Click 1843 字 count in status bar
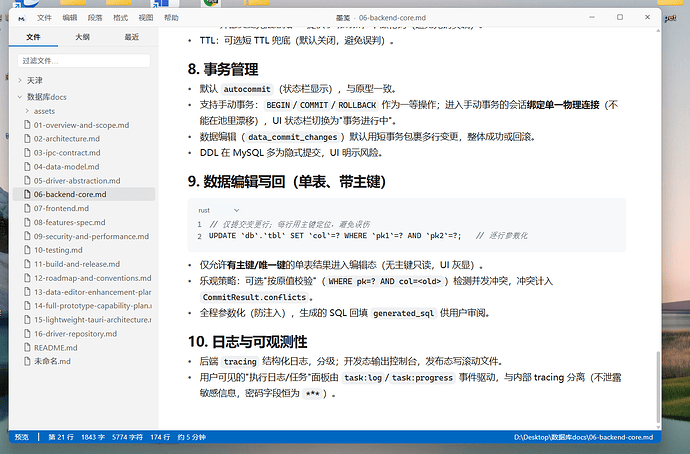This screenshot has height=454, width=690. click(x=92, y=437)
